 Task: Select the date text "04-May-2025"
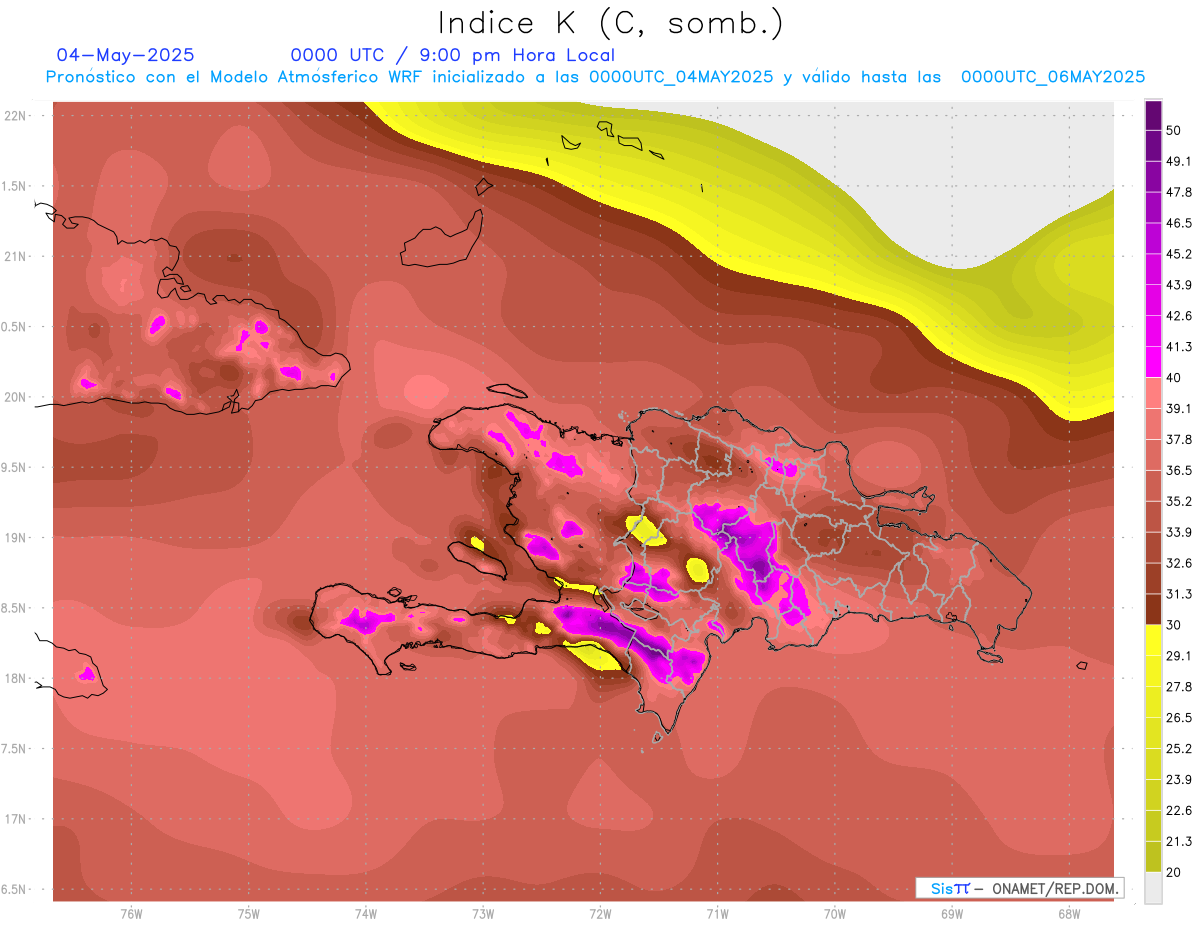(125, 55)
